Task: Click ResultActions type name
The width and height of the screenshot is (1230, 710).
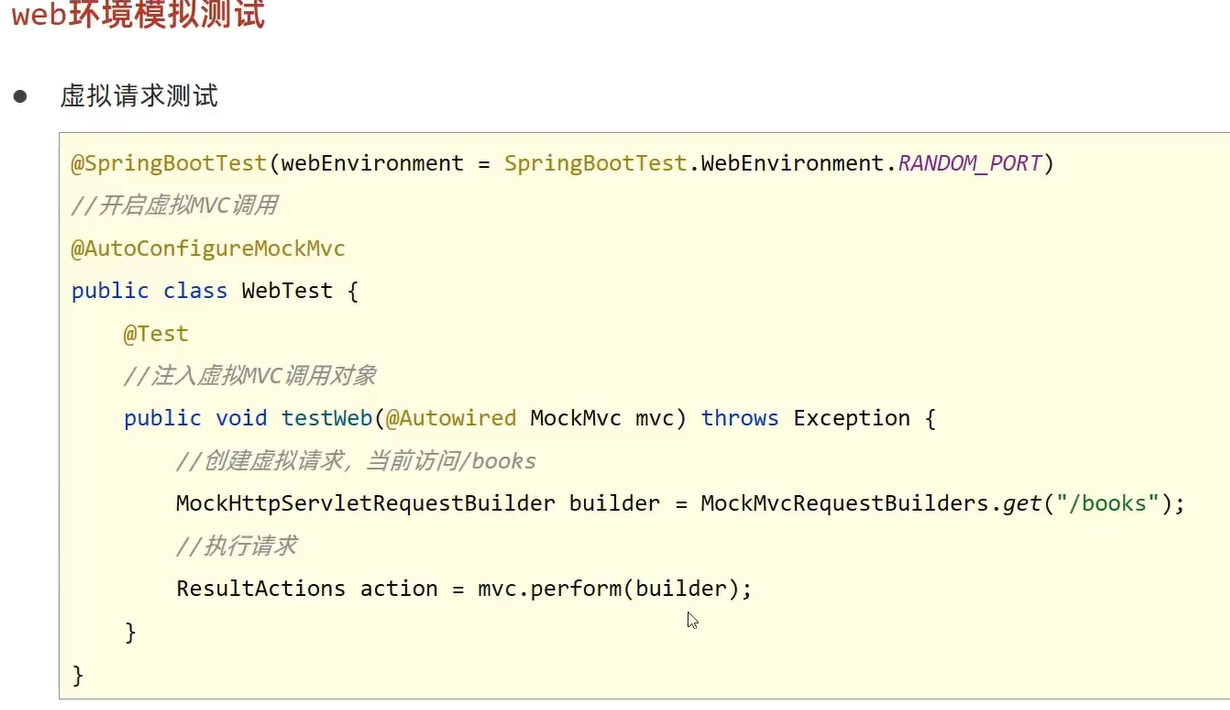Action: [x=260, y=588]
